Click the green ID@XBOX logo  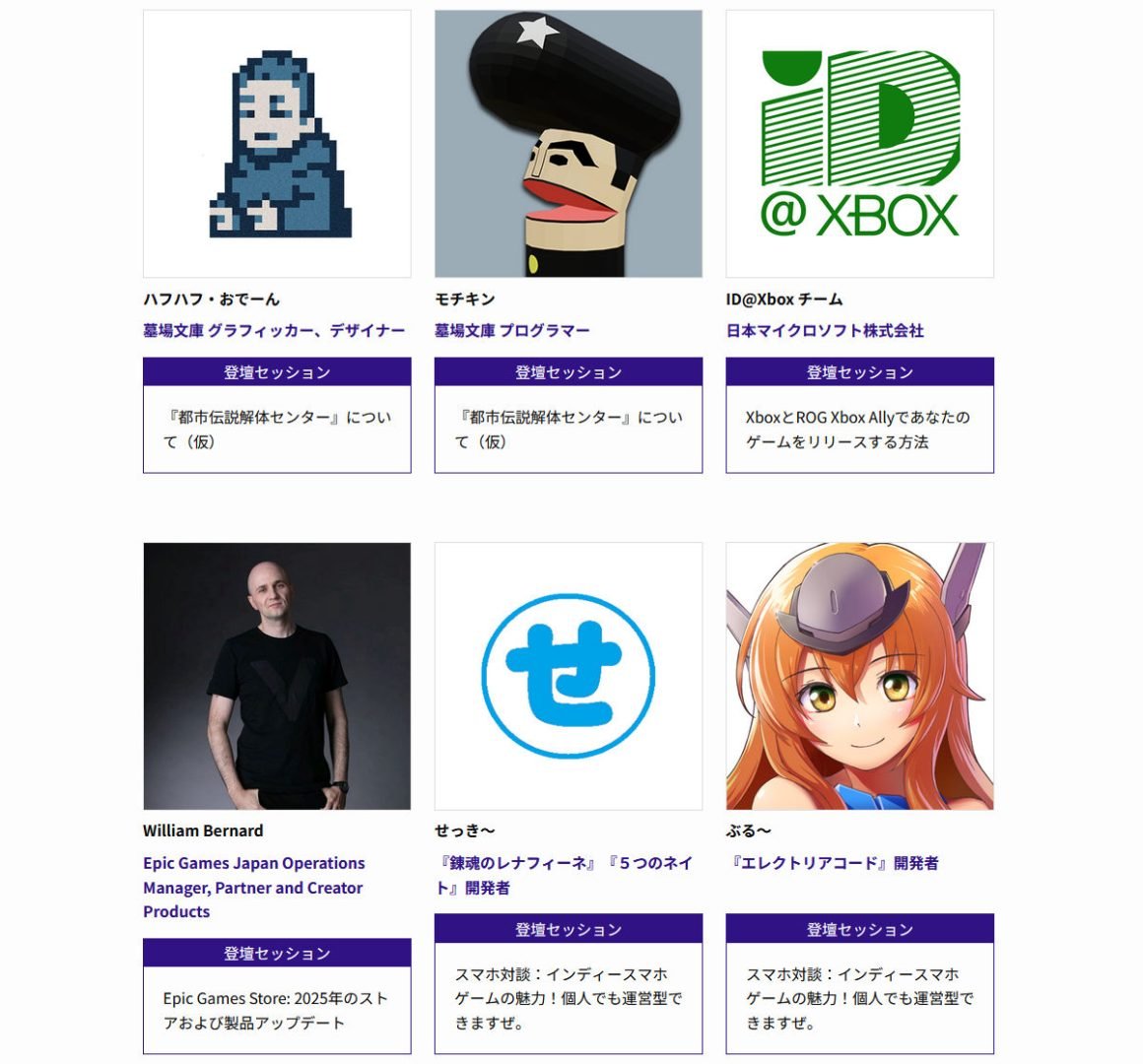860,144
